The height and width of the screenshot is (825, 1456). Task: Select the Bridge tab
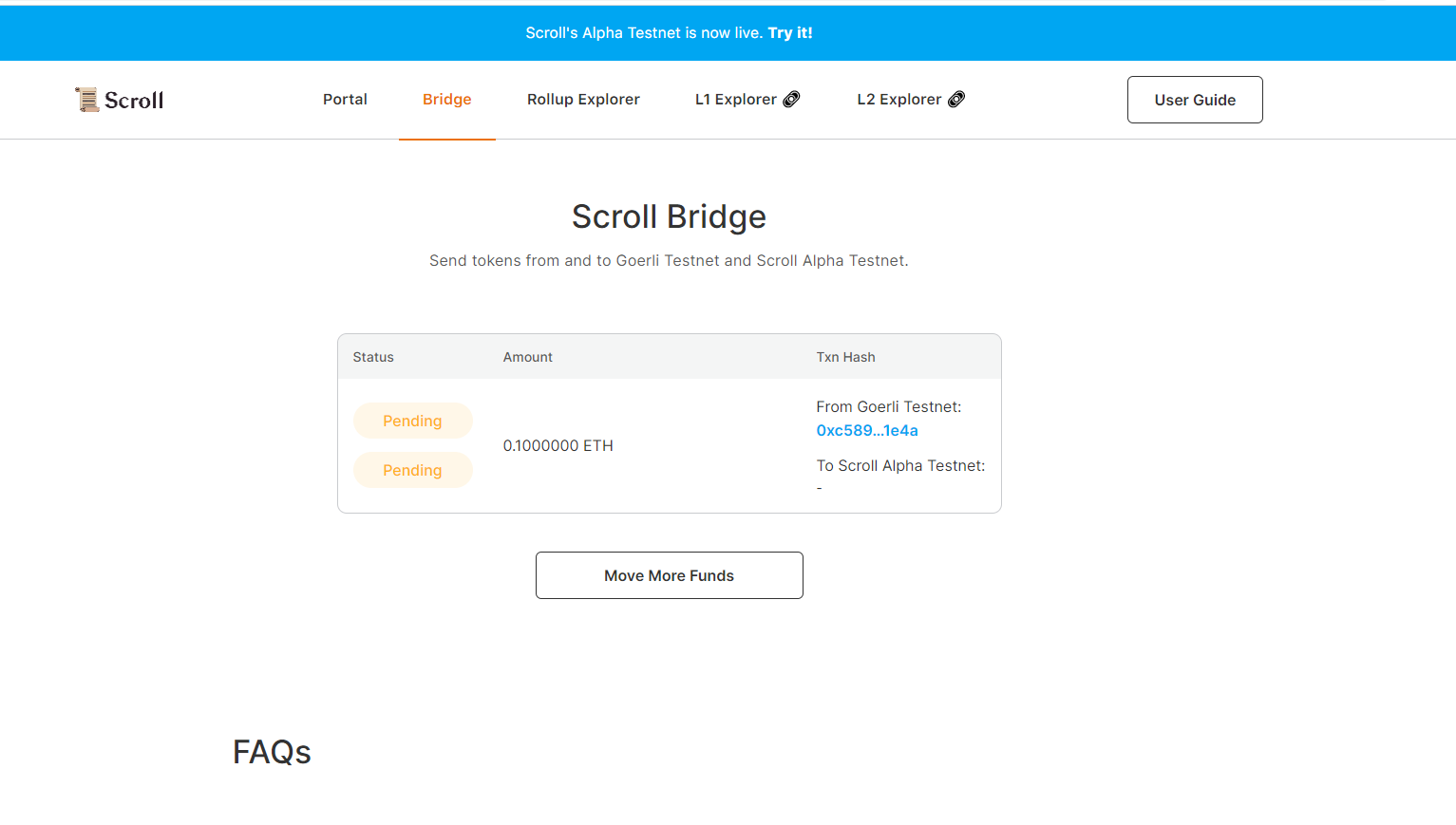447,99
